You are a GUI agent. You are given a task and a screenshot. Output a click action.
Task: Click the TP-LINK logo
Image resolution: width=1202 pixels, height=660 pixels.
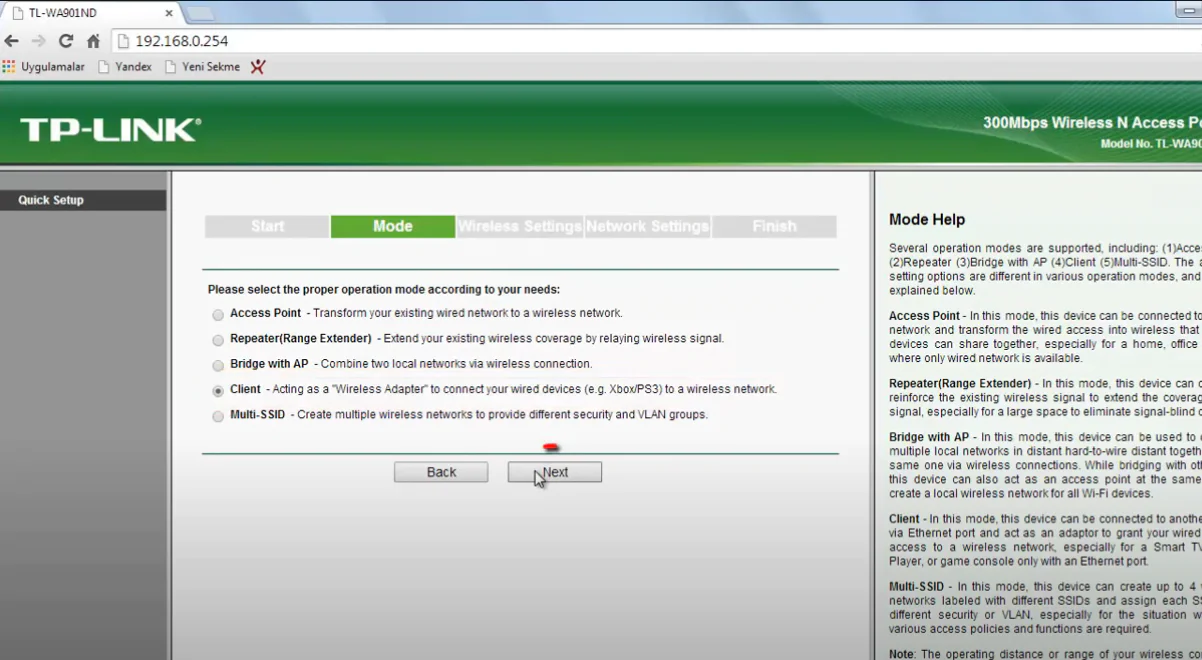(x=111, y=129)
